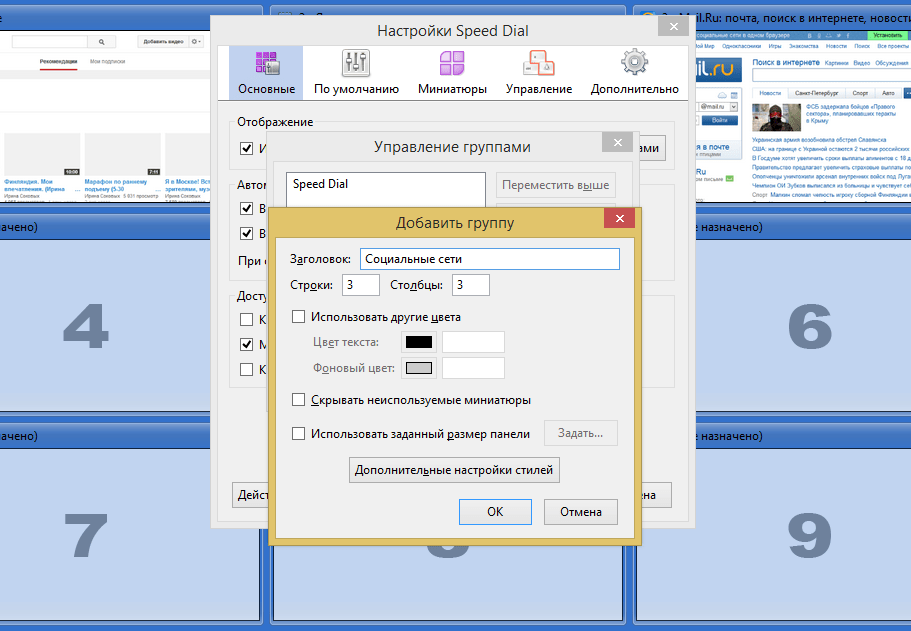This screenshot has height=631, width=911.
Task: Click the Столбцы number field
Action: 471,285
